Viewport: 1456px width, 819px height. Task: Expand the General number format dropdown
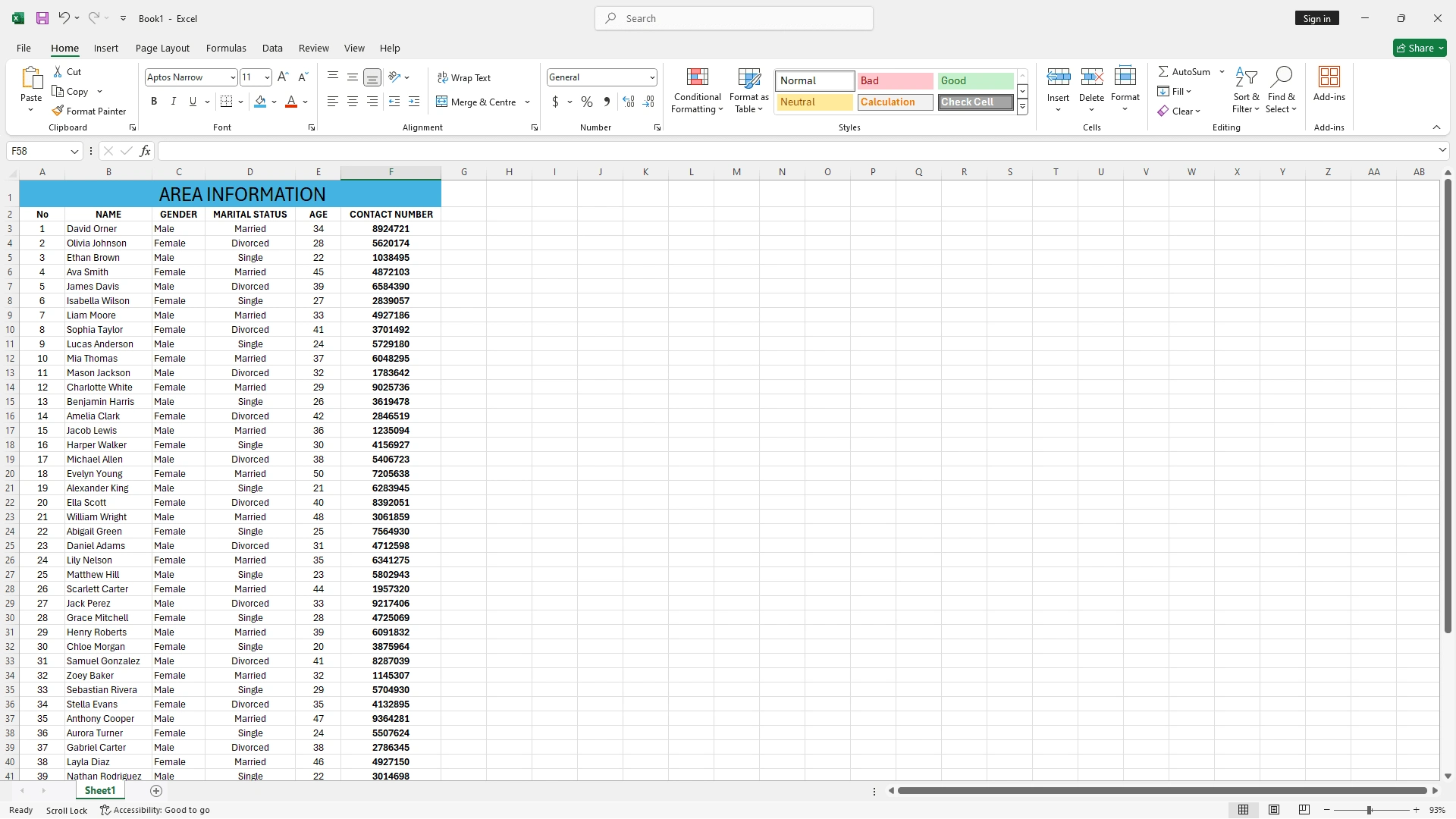click(651, 77)
